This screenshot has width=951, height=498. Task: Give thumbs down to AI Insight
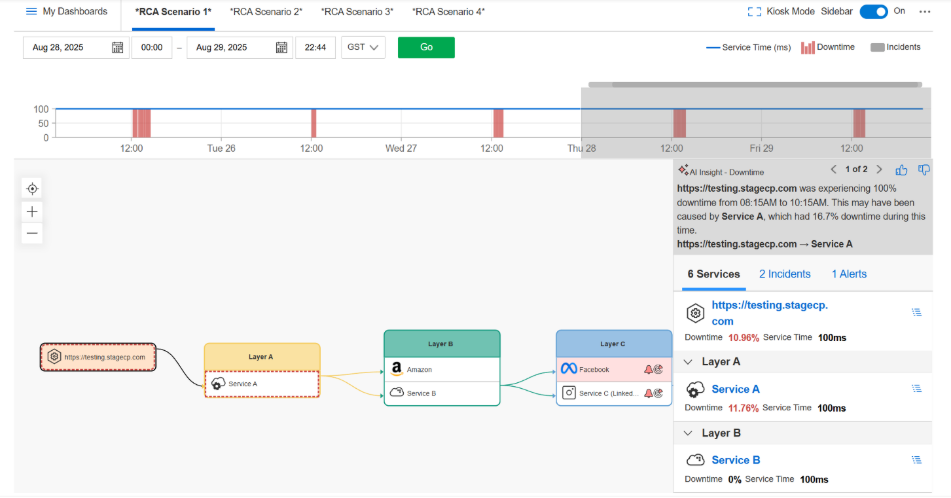(x=924, y=170)
